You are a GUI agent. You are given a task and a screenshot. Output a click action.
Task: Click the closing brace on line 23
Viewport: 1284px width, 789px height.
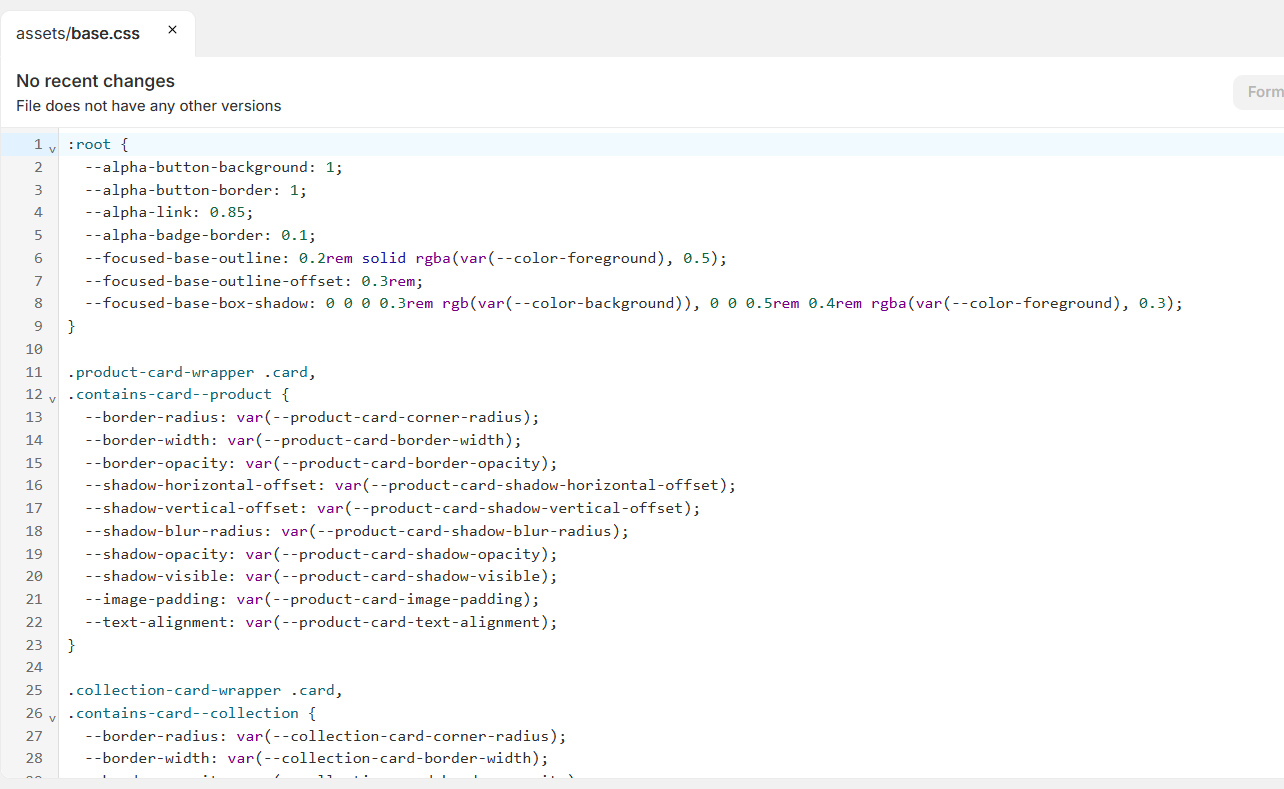72,645
